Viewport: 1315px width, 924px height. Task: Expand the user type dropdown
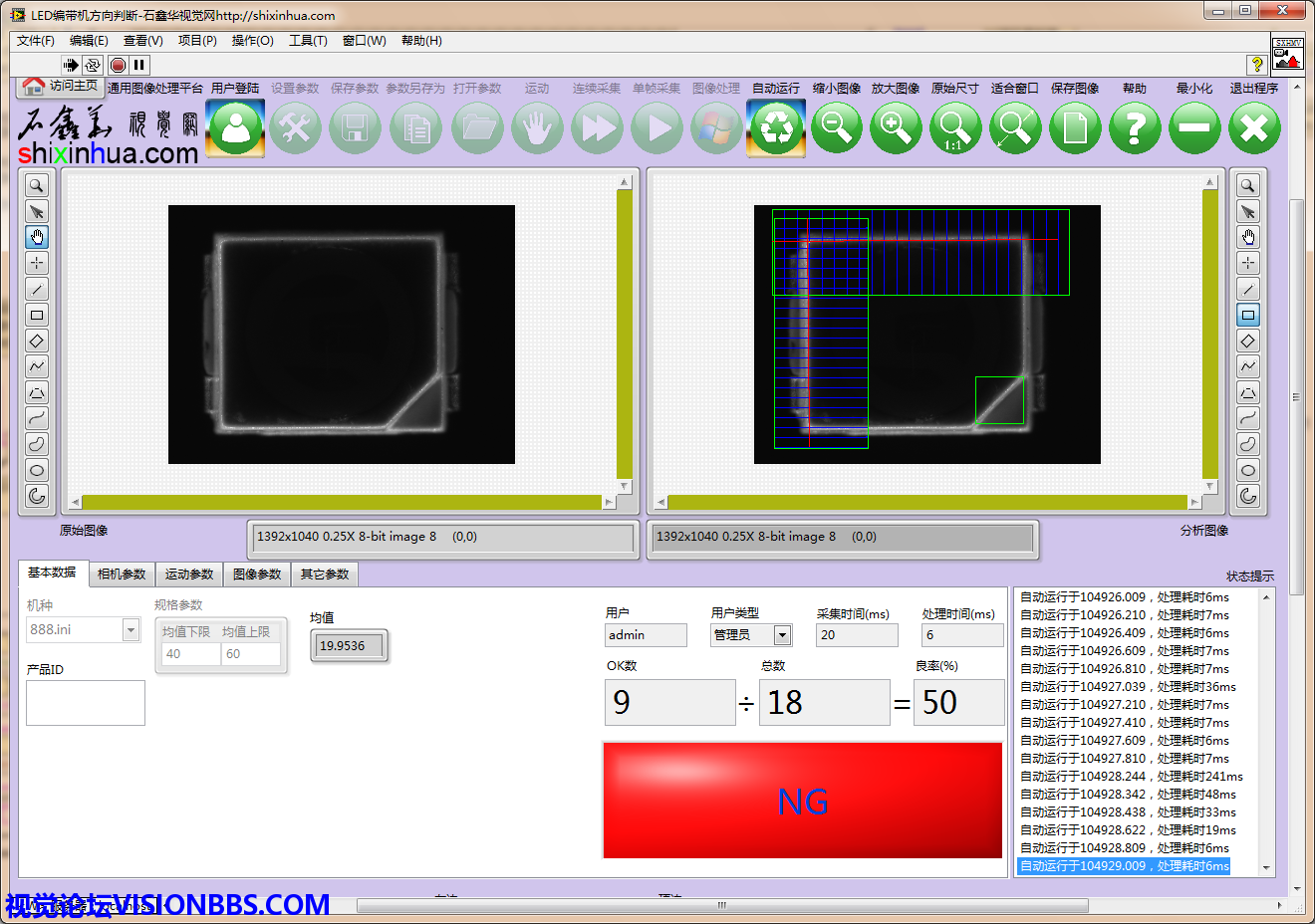[x=782, y=635]
